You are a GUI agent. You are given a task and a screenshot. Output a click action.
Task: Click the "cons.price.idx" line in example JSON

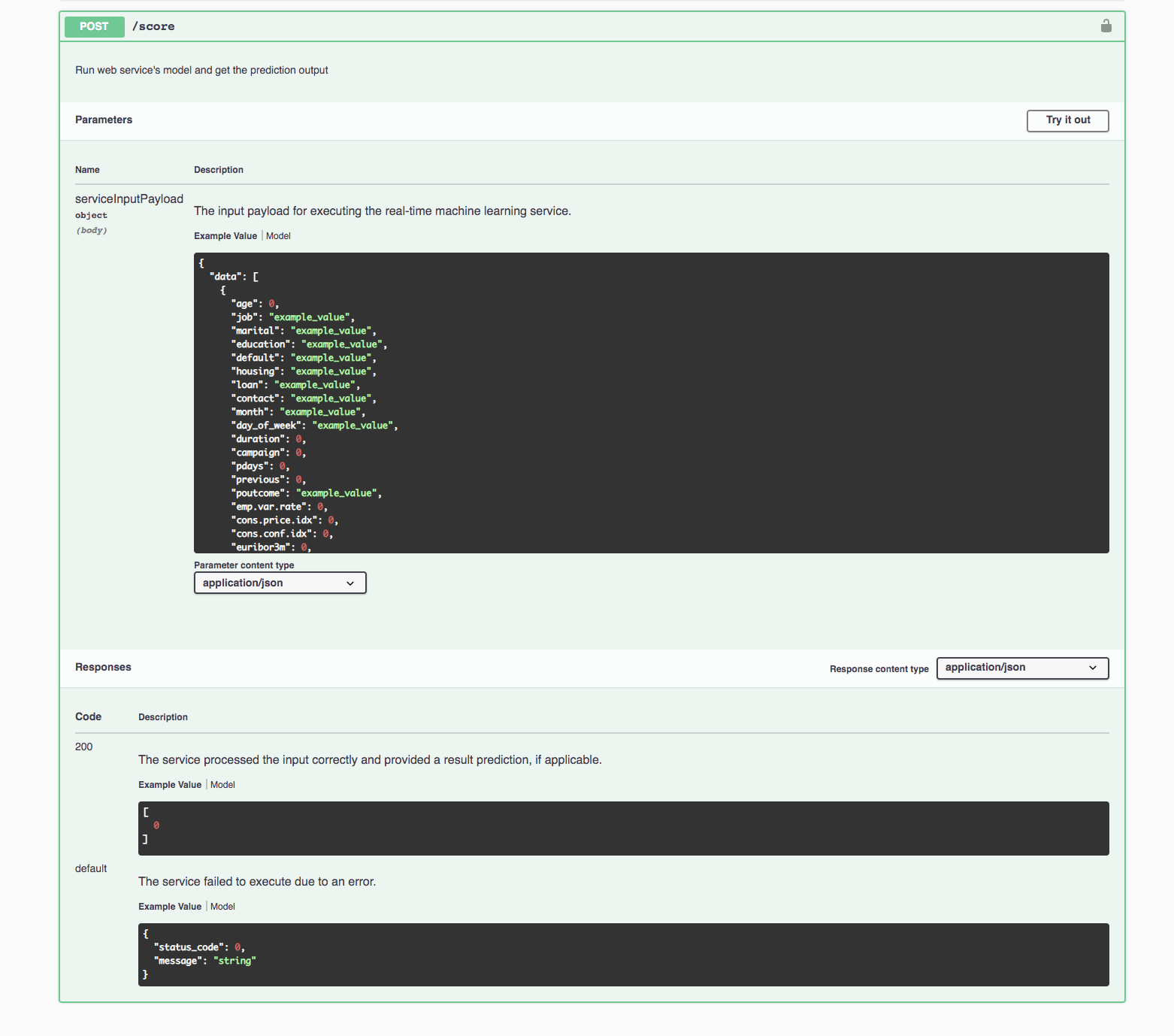tap(285, 520)
